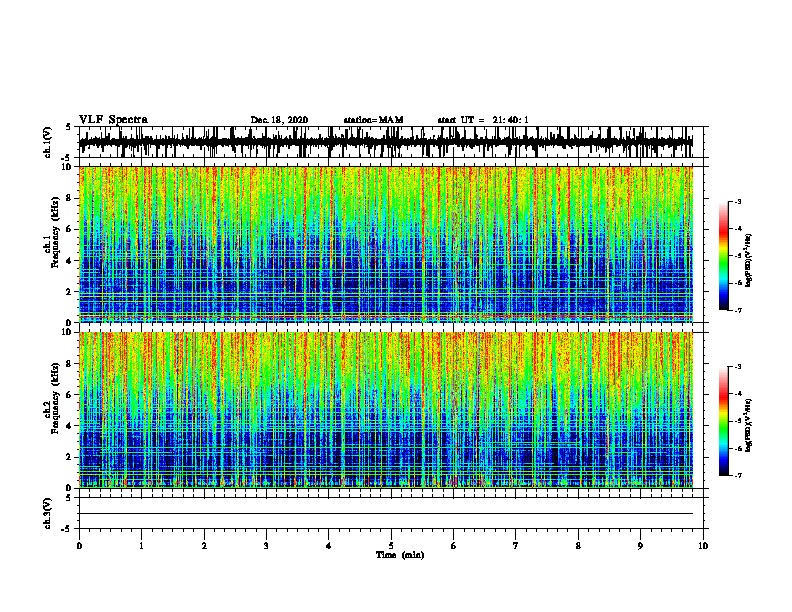Click time axis tick label "9"
Viewport: 792px width, 612px height.
(x=640, y=546)
